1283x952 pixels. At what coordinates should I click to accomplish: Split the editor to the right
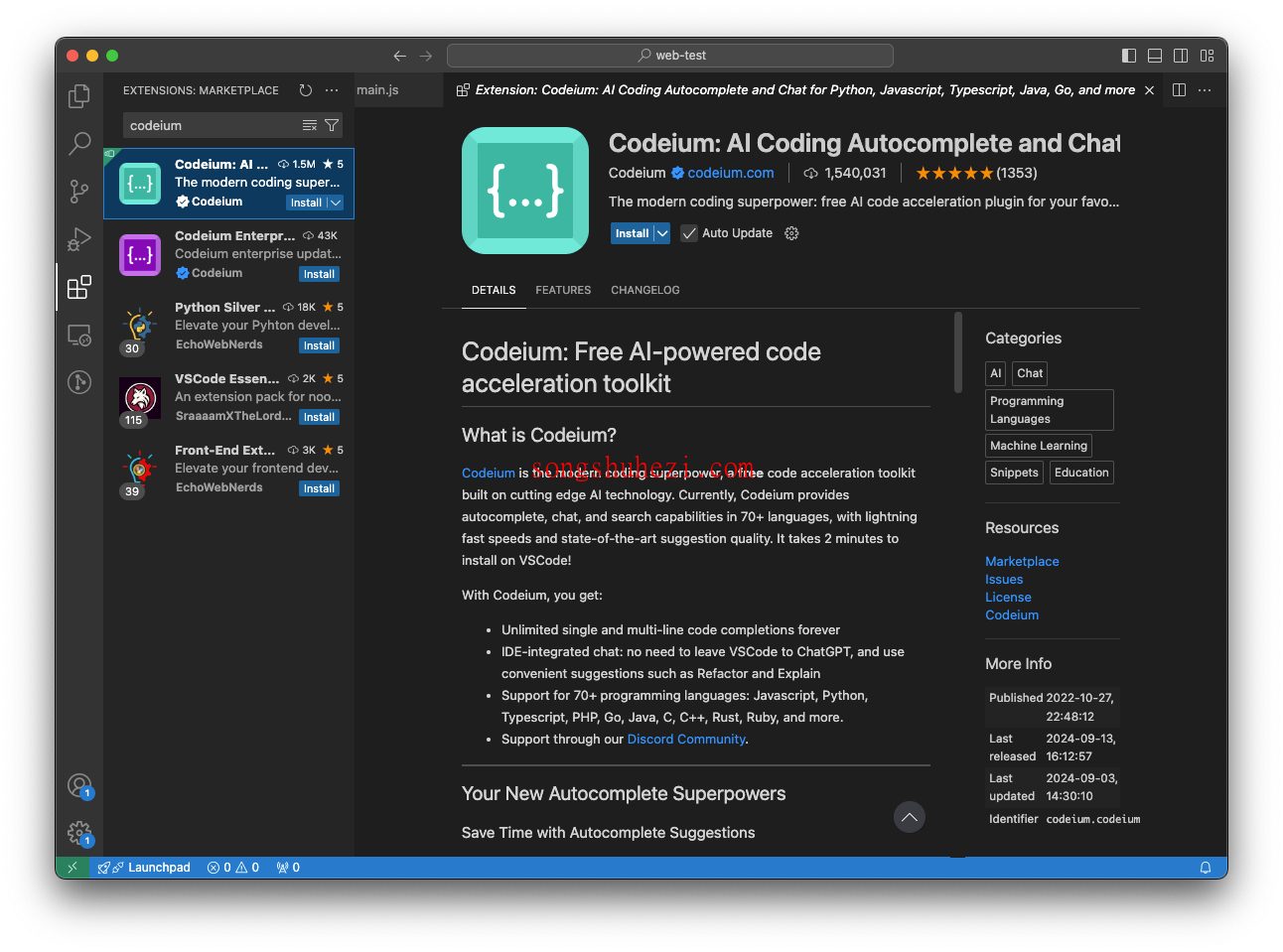[x=1179, y=90]
